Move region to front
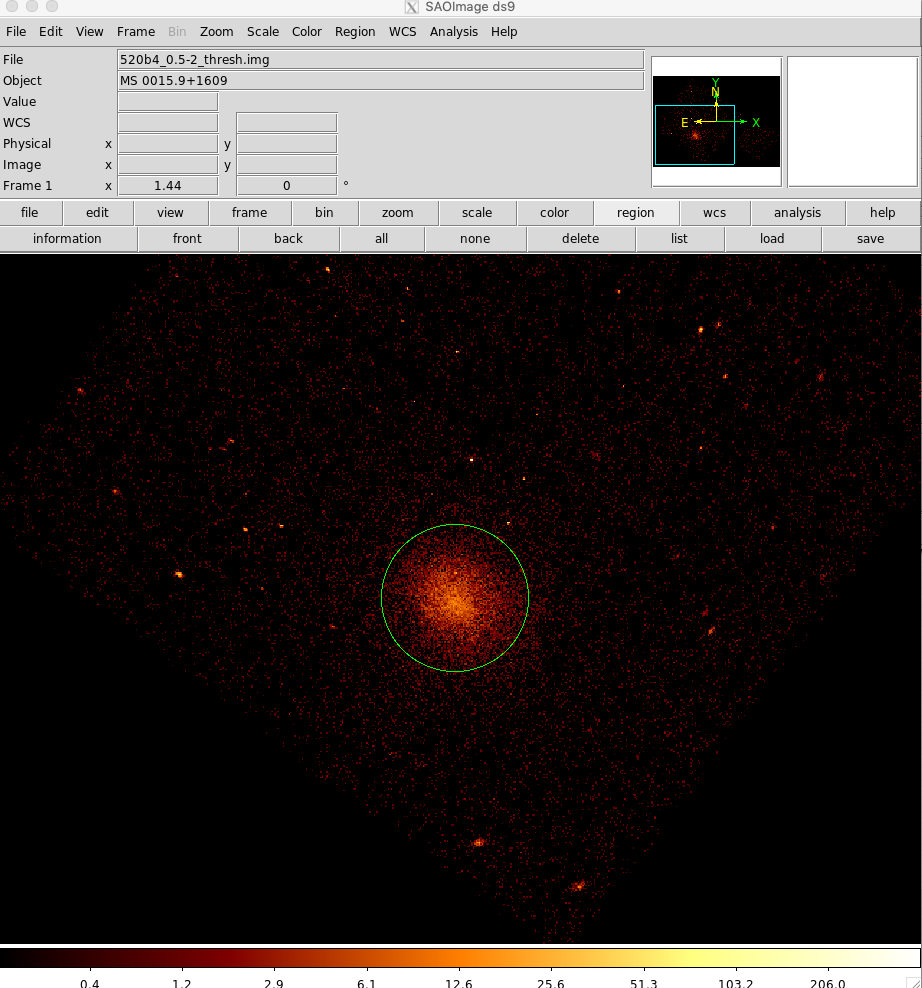Screen dimensions: 922x988 click(187, 239)
